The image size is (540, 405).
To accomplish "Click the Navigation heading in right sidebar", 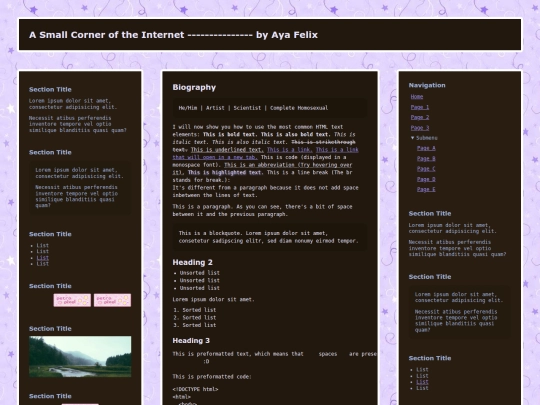I will 427,85.
